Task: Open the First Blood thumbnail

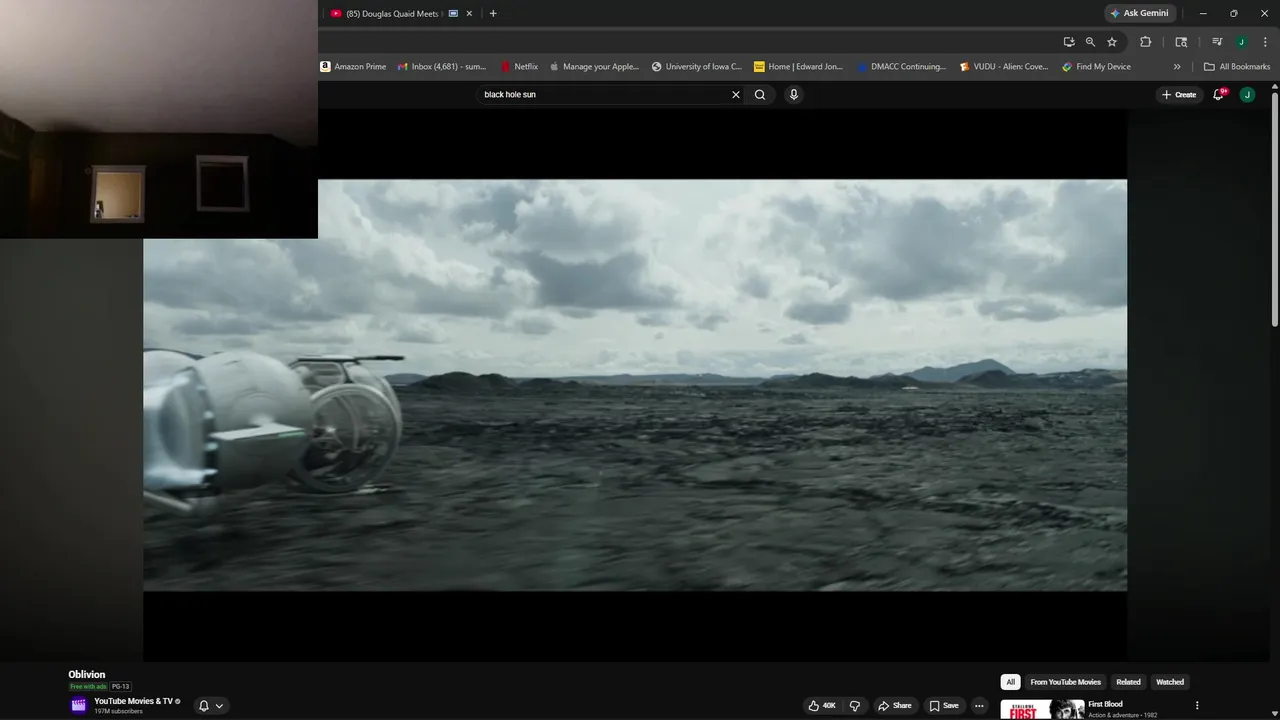Action: pos(1042,709)
